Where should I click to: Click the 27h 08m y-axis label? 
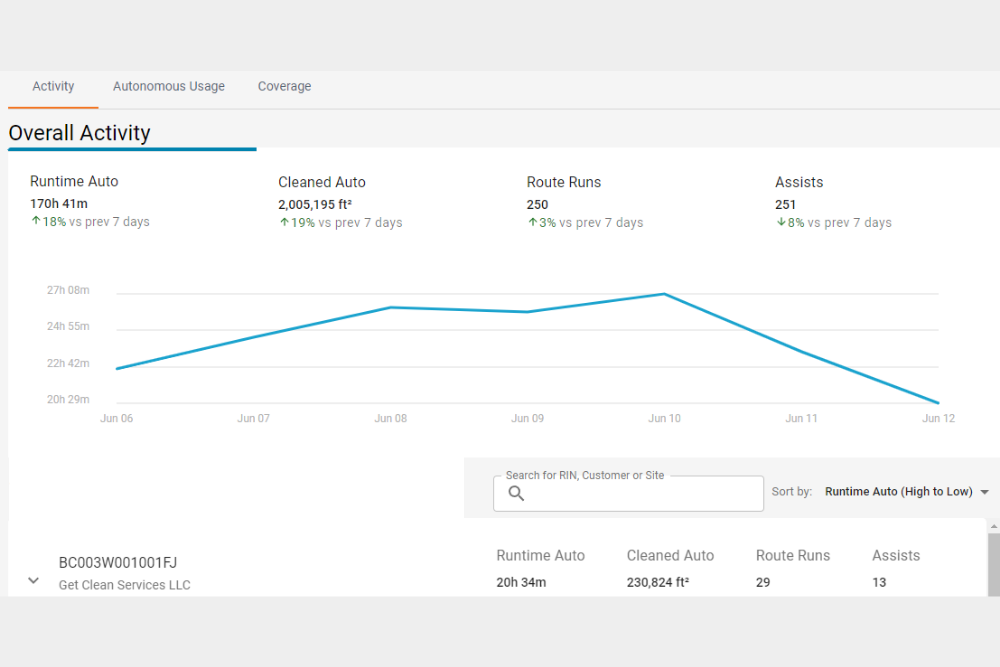point(68,290)
